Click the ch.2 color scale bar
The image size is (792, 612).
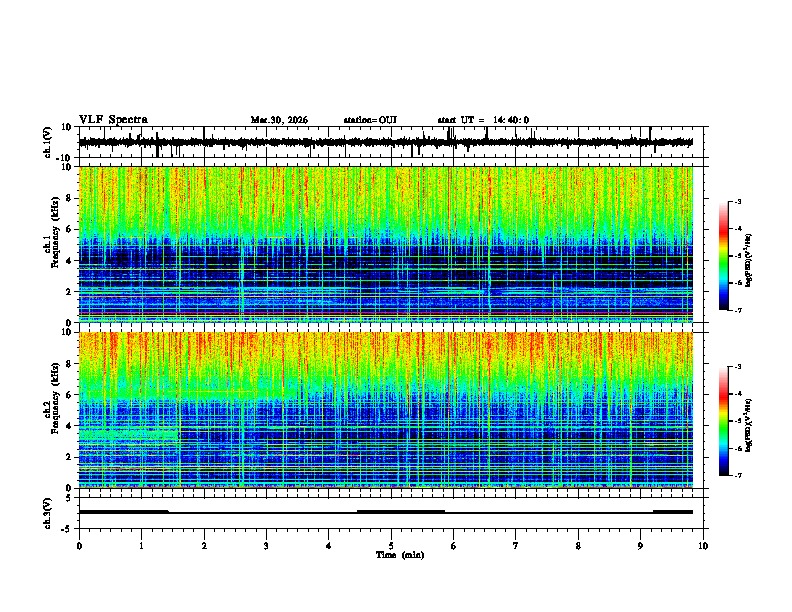(x=724, y=421)
